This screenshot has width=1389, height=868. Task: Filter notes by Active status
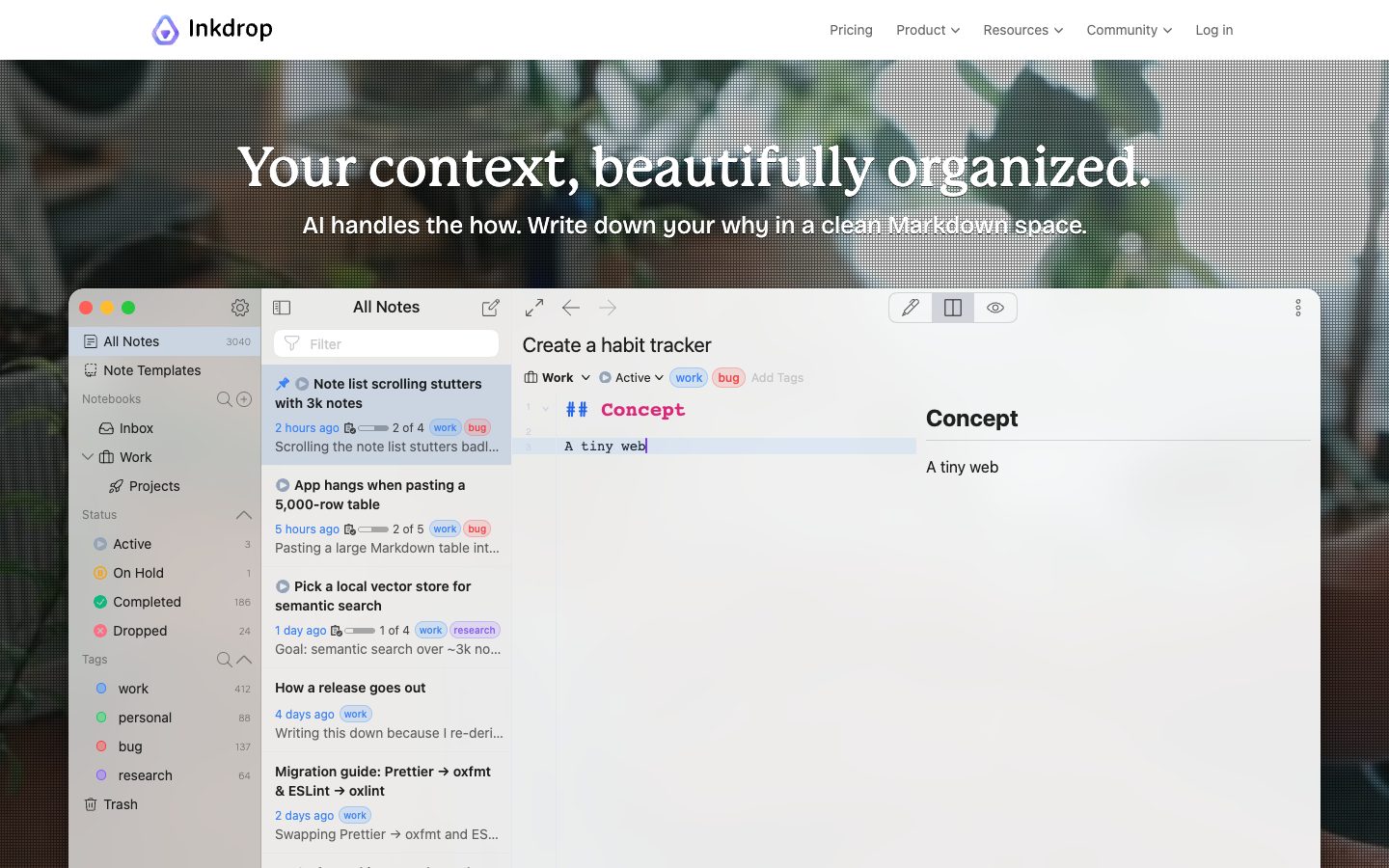pyautogui.click(x=165, y=544)
